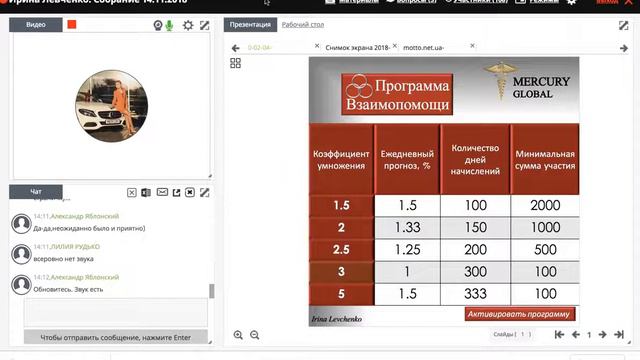Image resolution: width=640 pixels, height=360 pixels.
Task: Close the Снимок экрана 2018 tab
Action: coord(395,46)
